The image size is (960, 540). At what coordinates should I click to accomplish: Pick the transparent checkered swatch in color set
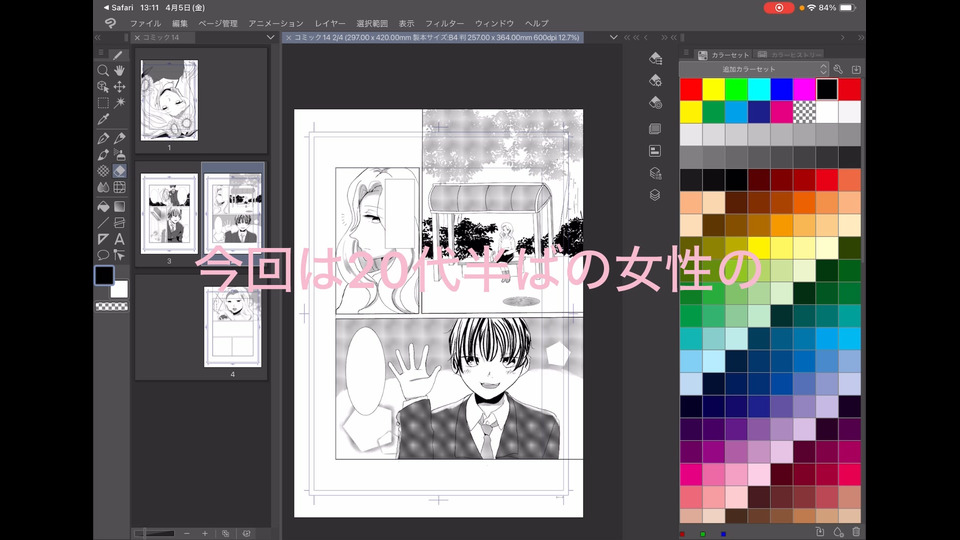804,112
